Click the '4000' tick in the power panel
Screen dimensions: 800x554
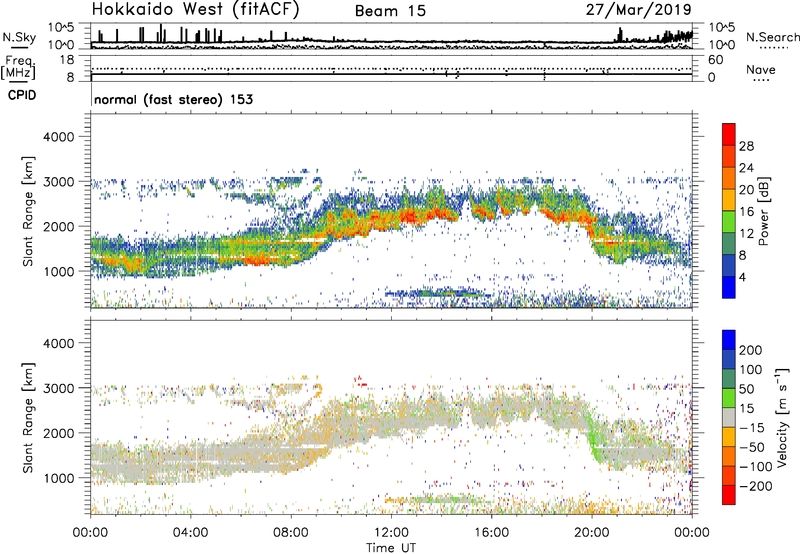[58, 137]
